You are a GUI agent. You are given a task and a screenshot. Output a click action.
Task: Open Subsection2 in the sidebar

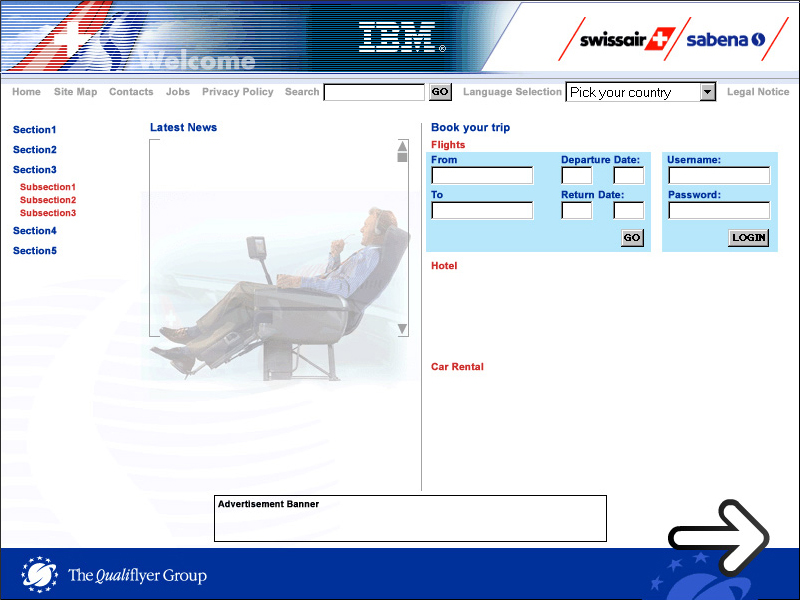(x=48, y=200)
